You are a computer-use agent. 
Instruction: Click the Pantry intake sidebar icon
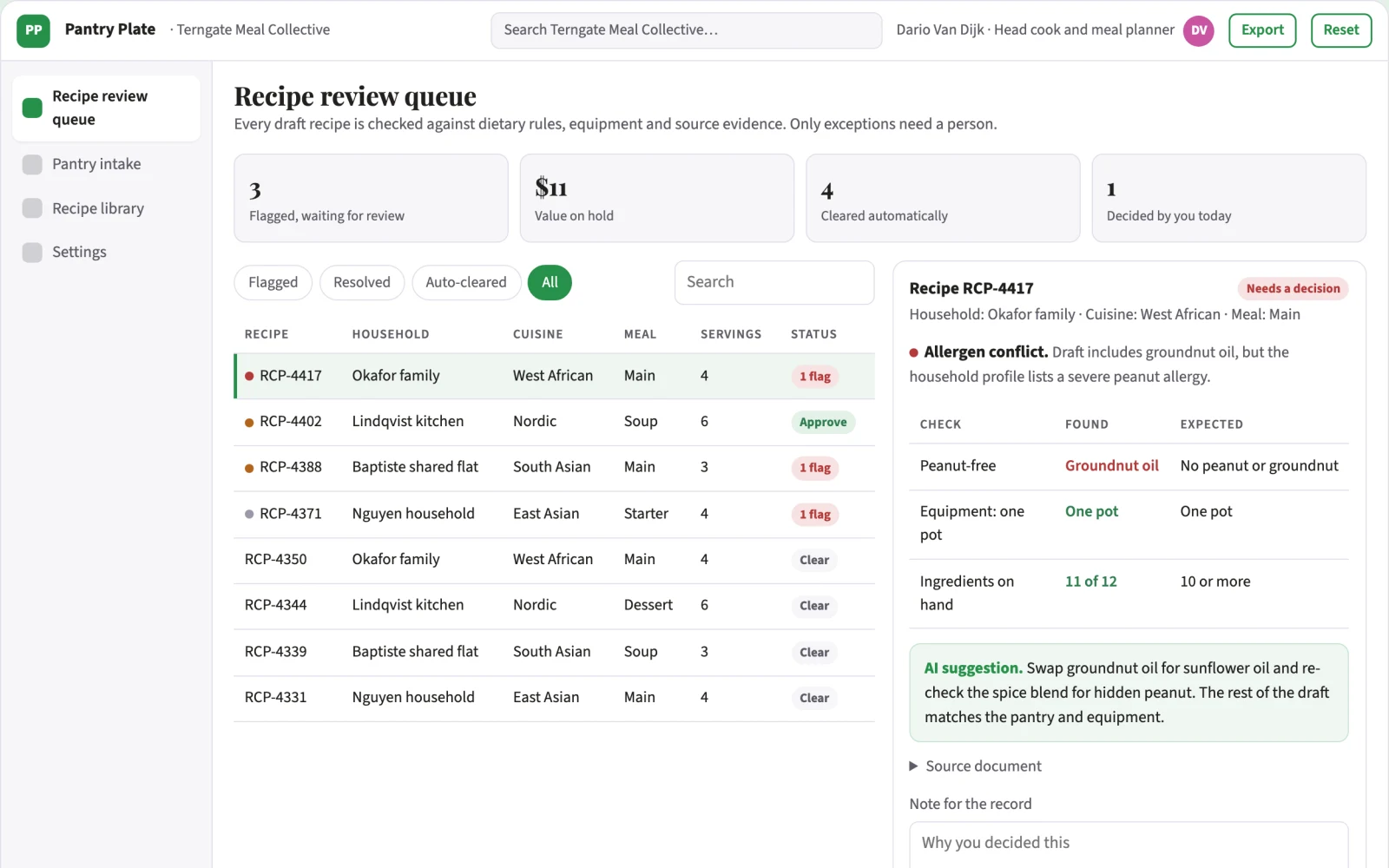click(x=32, y=164)
